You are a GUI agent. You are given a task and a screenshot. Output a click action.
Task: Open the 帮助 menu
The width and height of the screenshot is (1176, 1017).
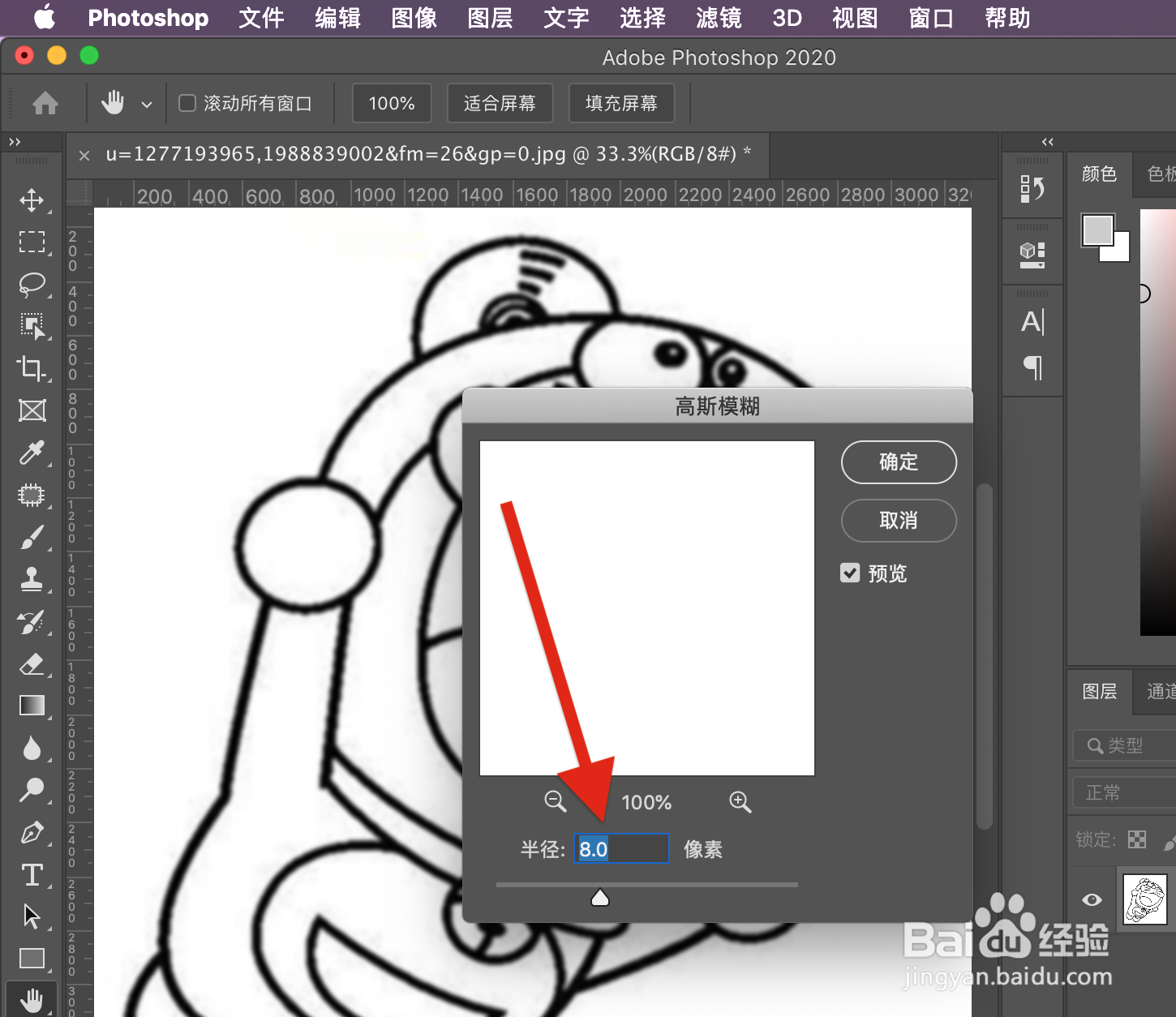pyautogui.click(x=1007, y=18)
